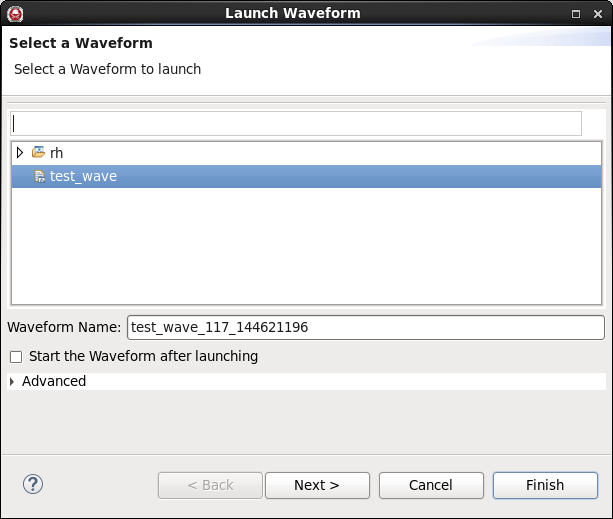Click the Select a Waveform to launch text
Viewport: 613px width, 519px height.
108,69
